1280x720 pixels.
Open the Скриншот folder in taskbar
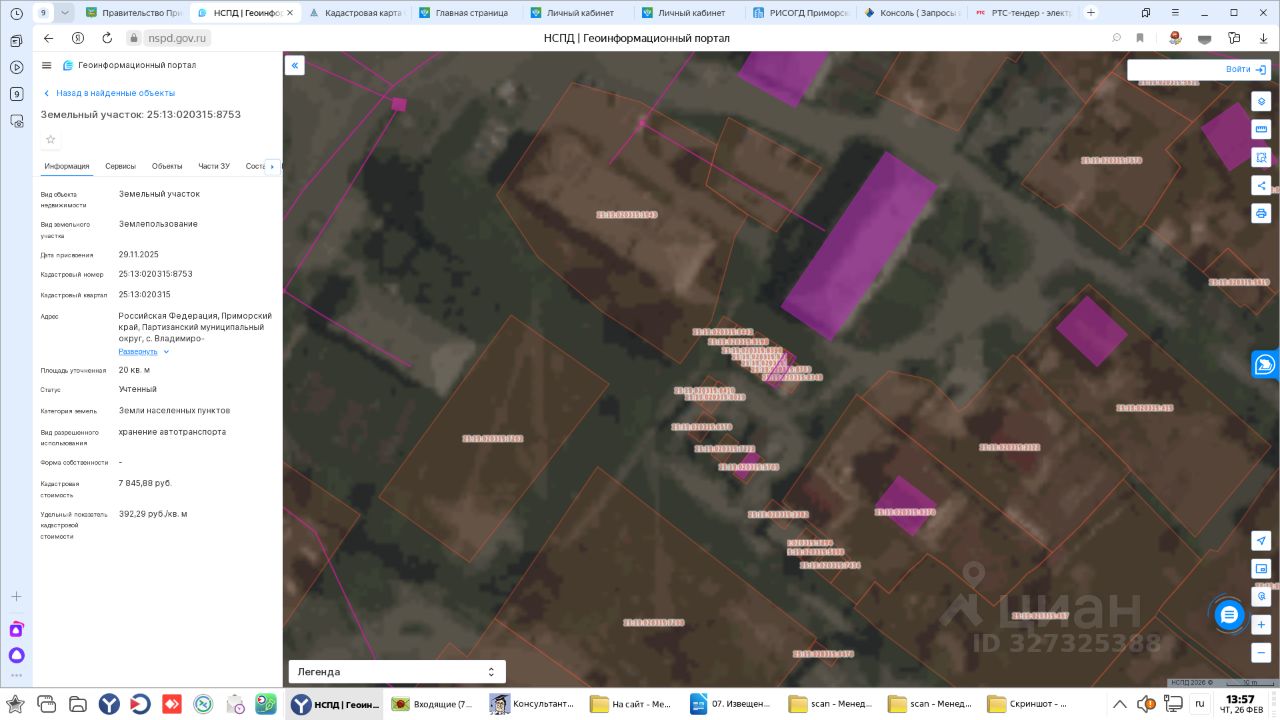[1029, 704]
